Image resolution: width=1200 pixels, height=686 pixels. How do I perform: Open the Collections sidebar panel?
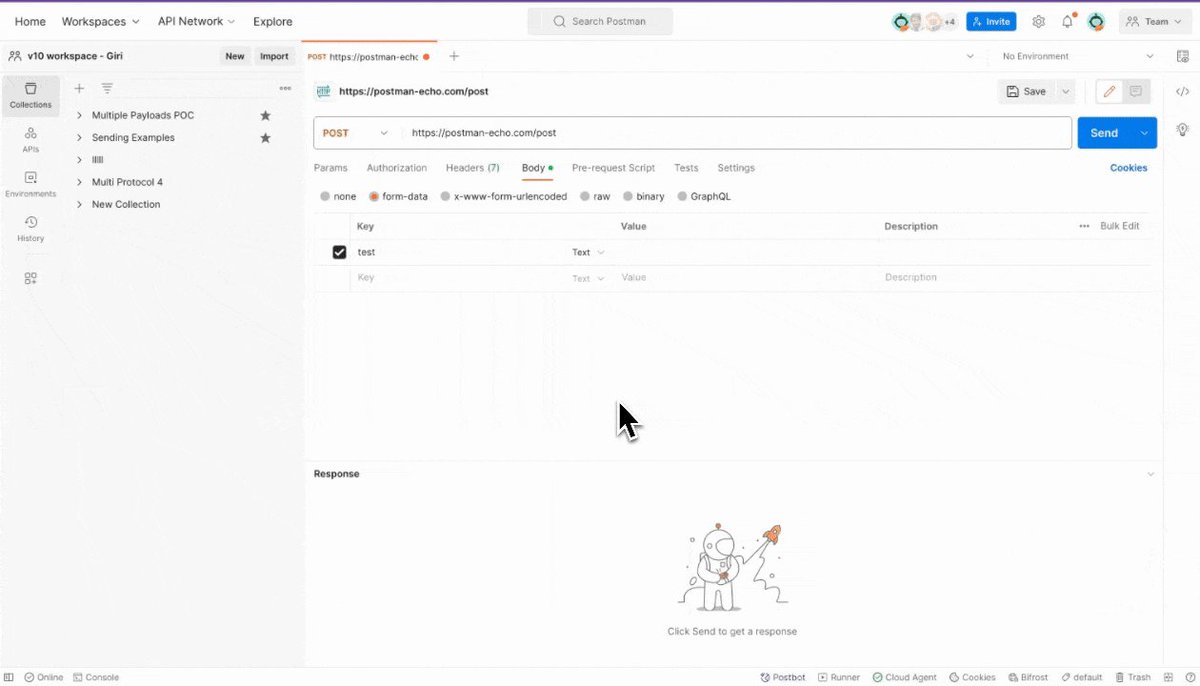coord(30,95)
